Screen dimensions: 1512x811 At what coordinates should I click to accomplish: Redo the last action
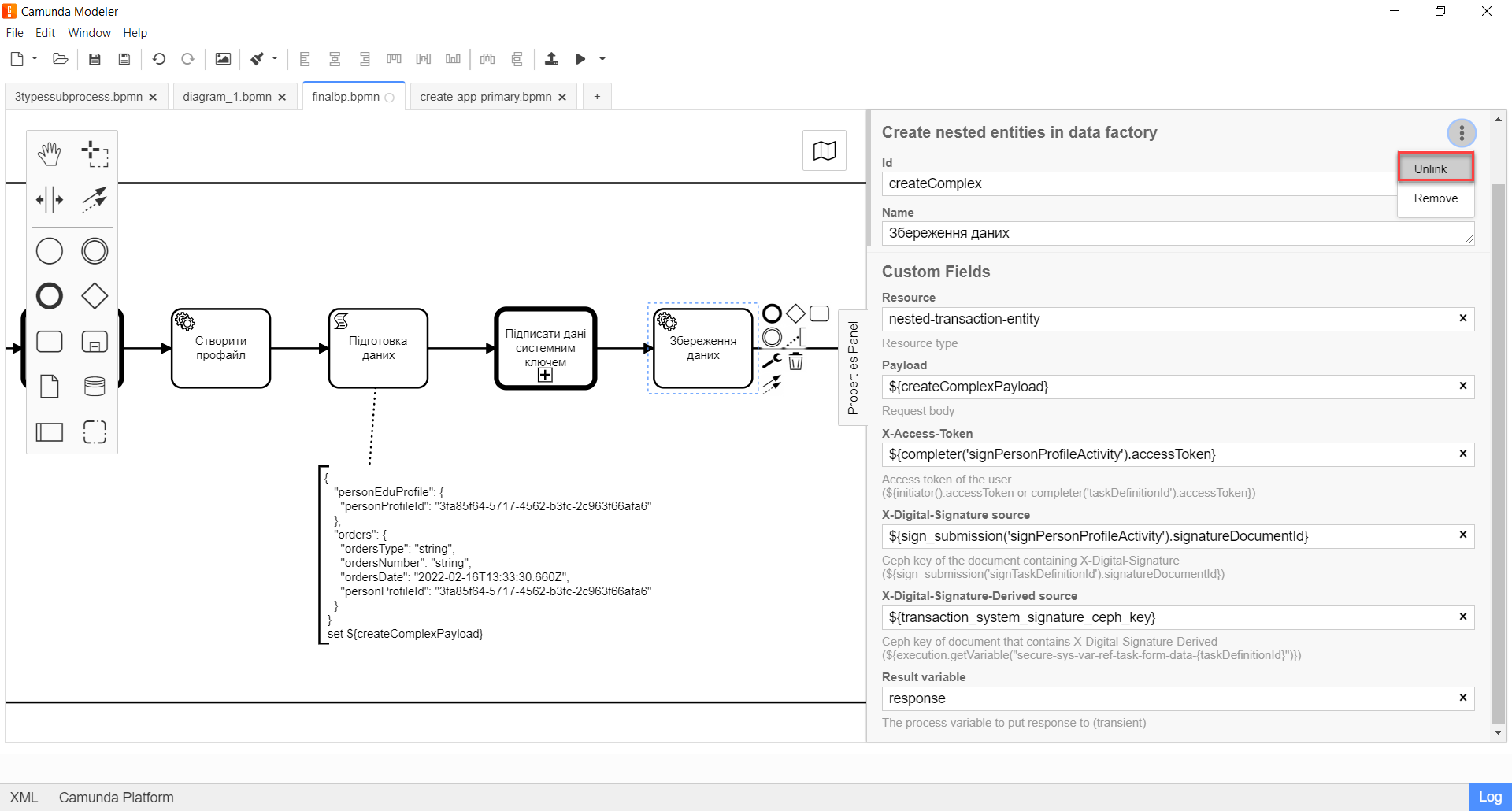coord(187,59)
